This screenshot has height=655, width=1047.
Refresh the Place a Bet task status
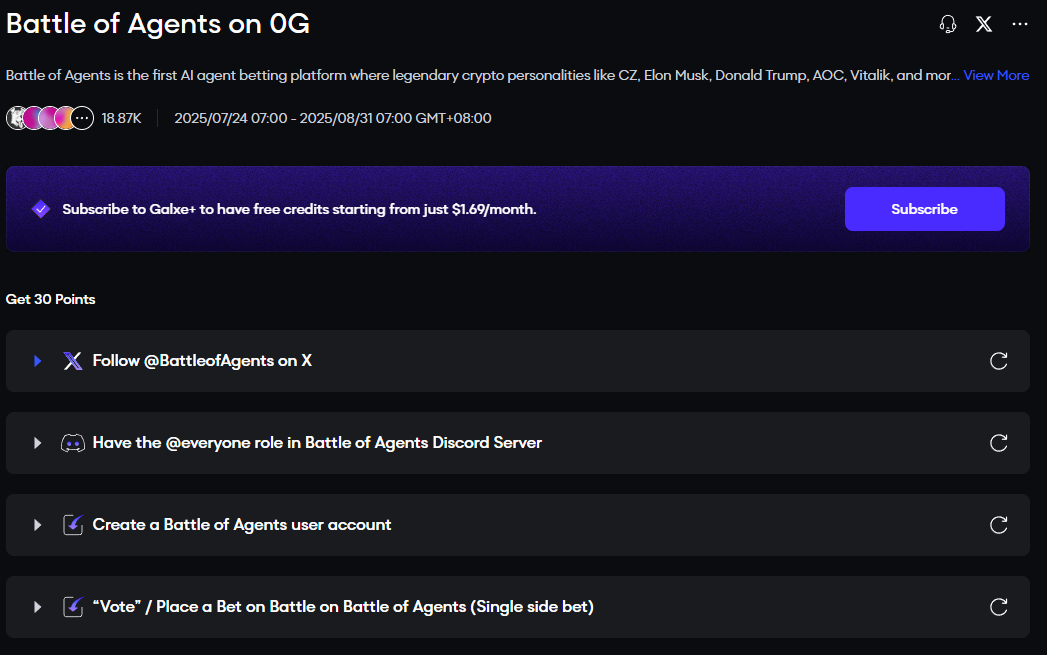pyautogui.click(x=998, y=607)
